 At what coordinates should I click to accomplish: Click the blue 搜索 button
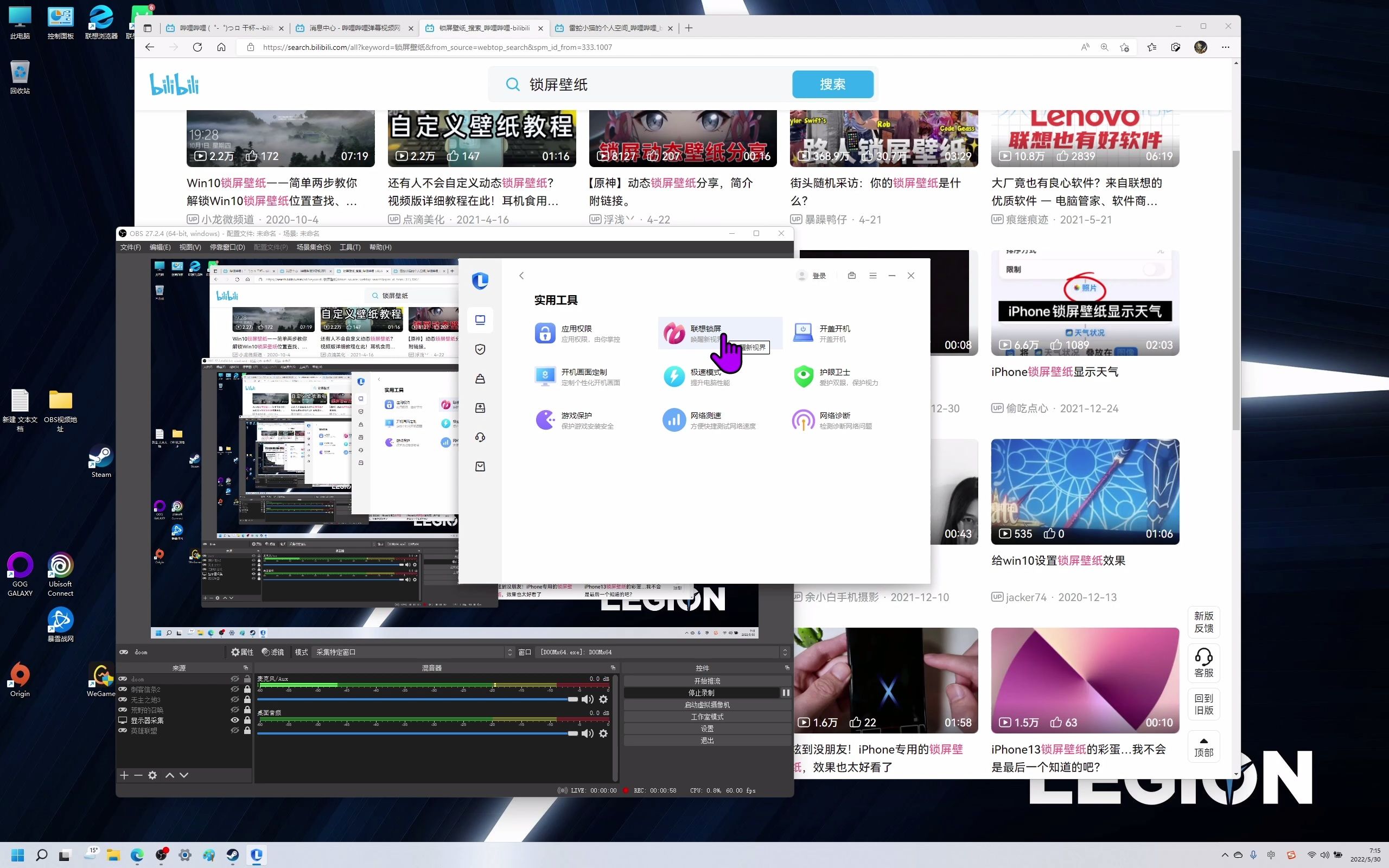[832, 85]
